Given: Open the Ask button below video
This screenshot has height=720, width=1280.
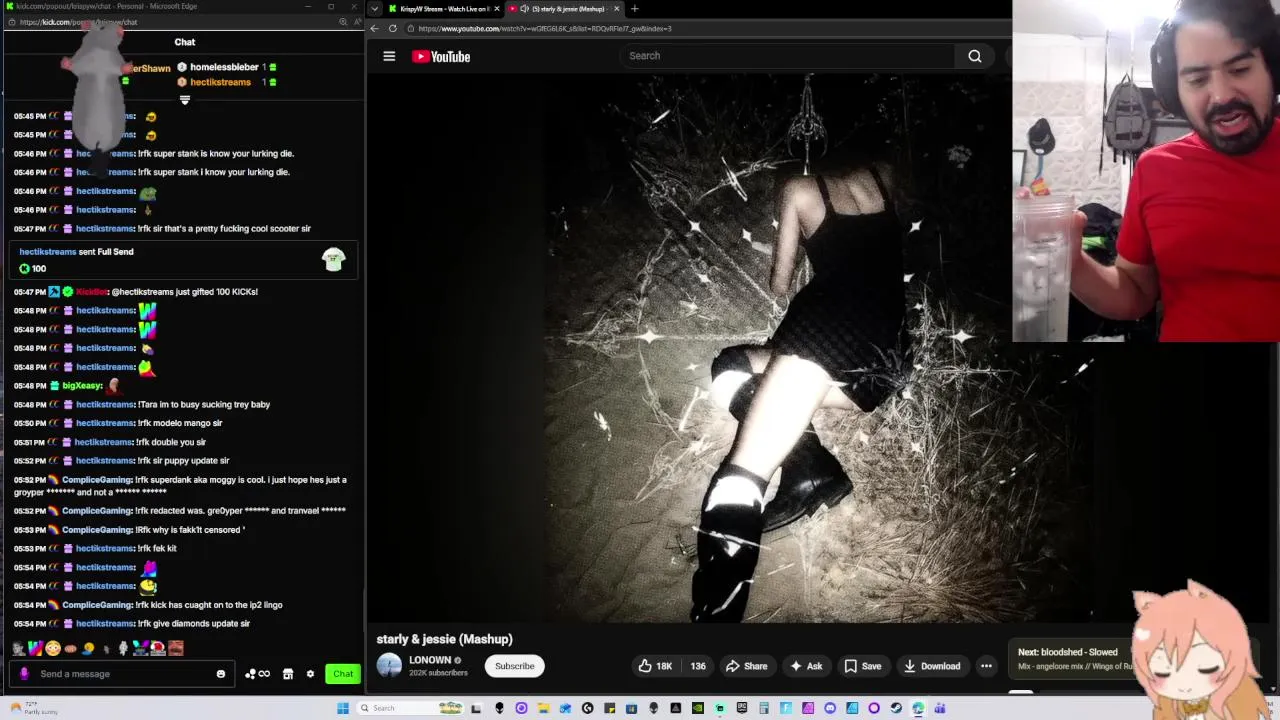Looking at the screenshot, I should [806, 666].
